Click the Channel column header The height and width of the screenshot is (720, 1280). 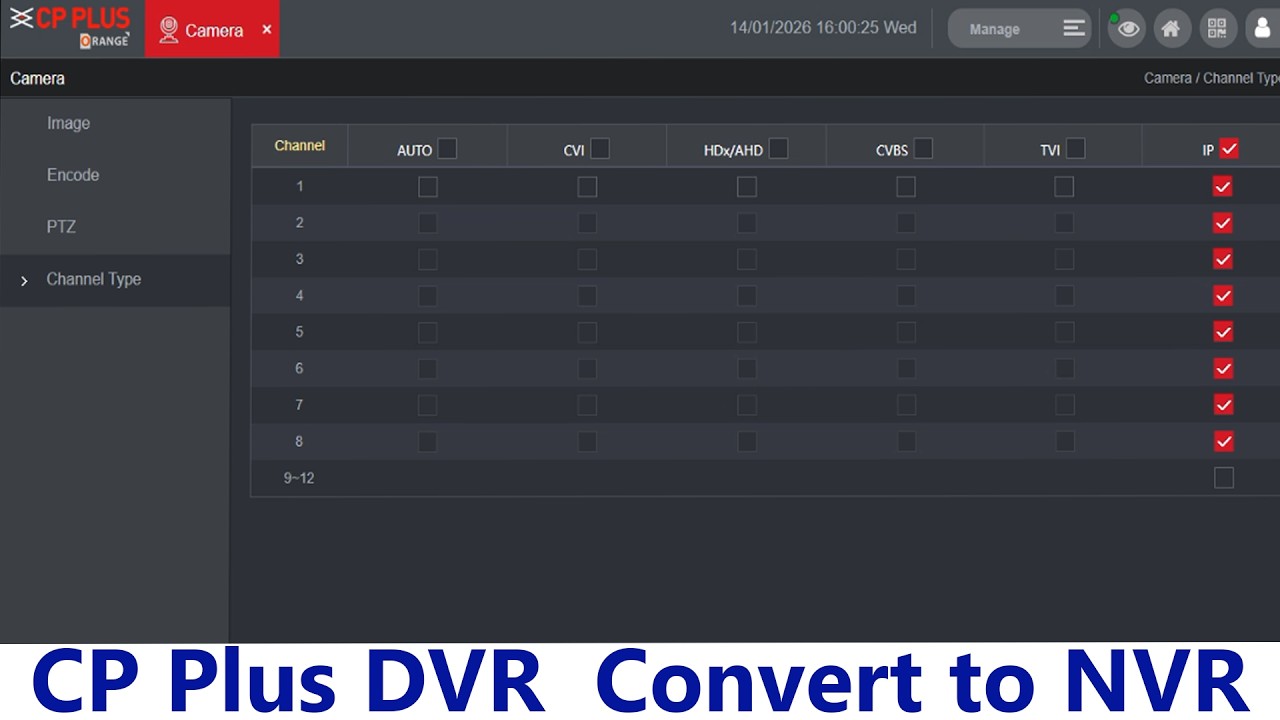[x=300, y=146]
